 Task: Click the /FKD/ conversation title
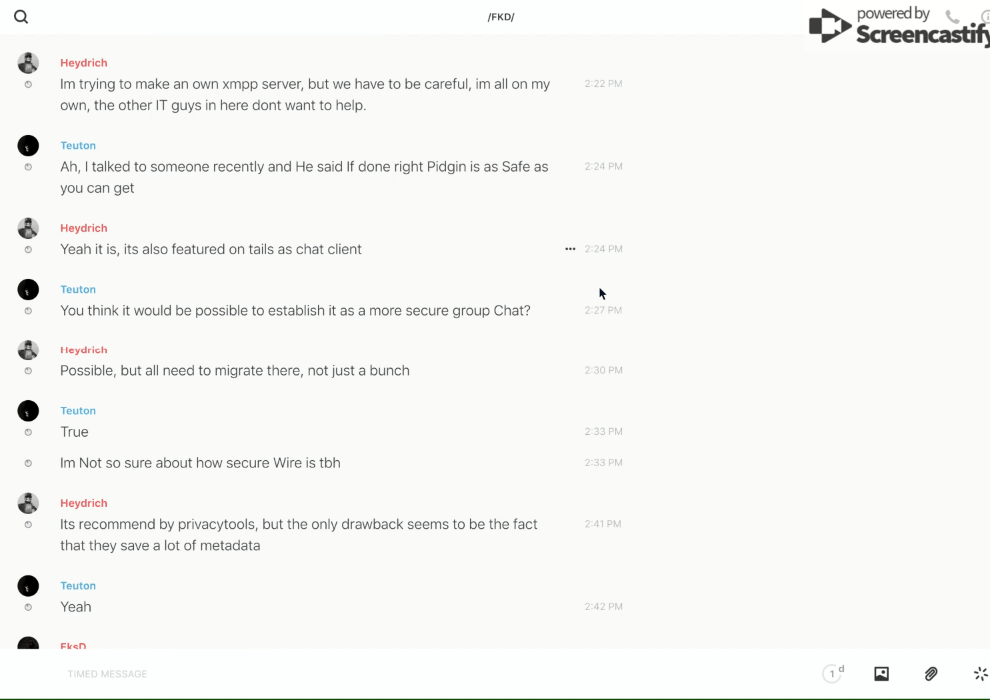501,17
